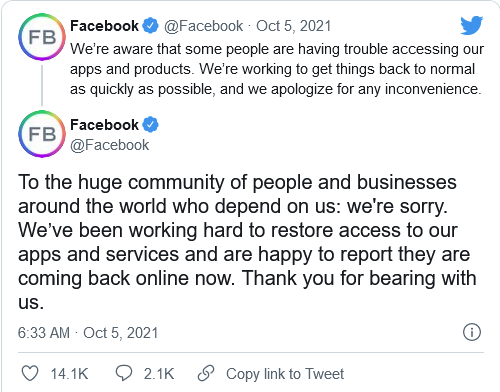The image size is (500, 392).
Task: Click the FB avatar on main tweet
Action: coord(42,134)
